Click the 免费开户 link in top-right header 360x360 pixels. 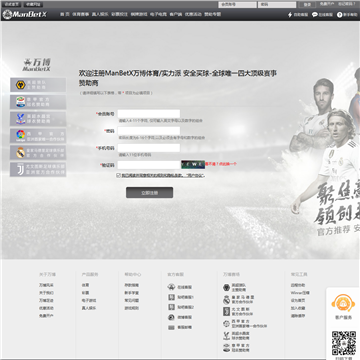pyautogui.click(x=327, y=4)
